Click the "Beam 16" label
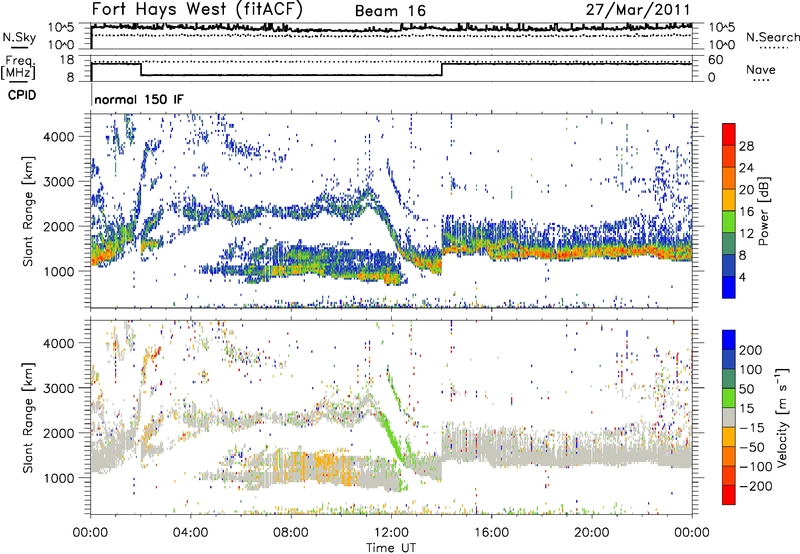Screen dimensions: 800x554 tap(390, 11)
